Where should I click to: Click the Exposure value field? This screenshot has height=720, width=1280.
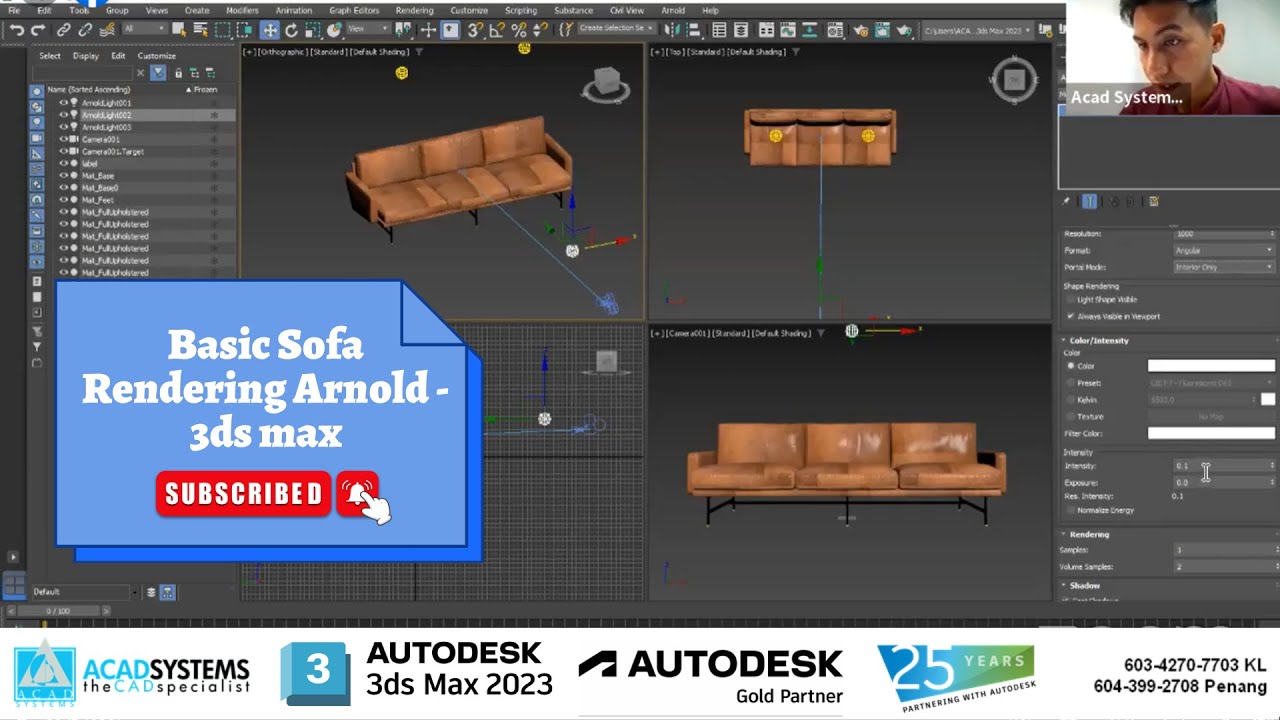[x=1222, y=482]
